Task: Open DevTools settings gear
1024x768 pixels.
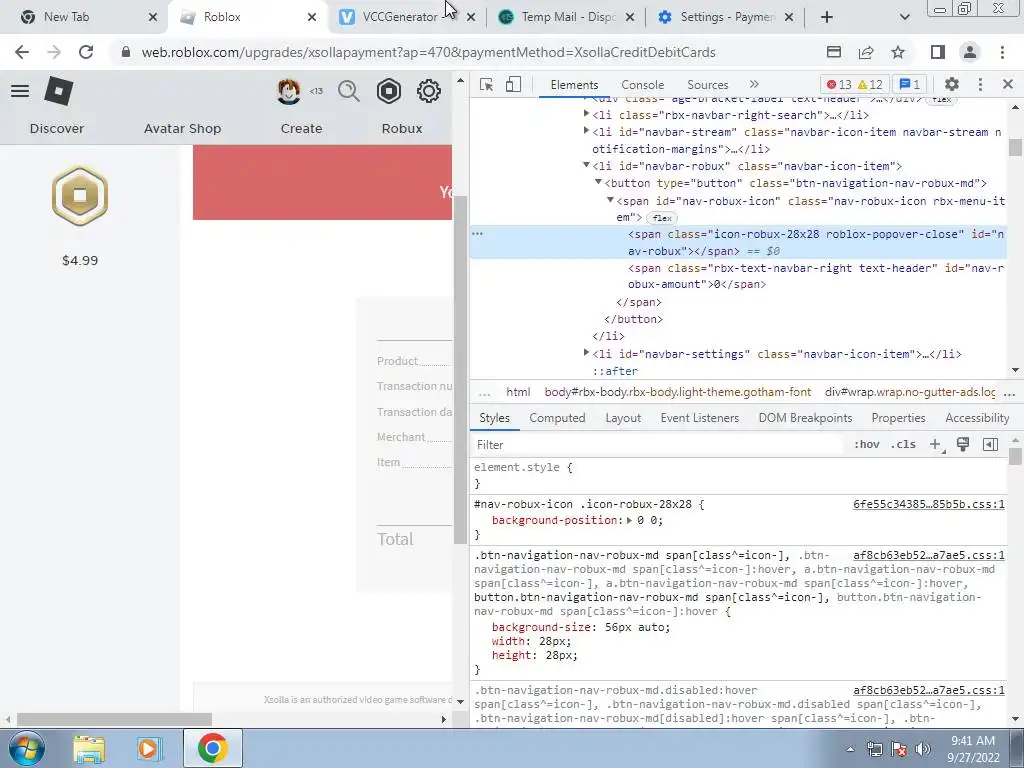Action: pyautogui.click(x=952, y=84)
